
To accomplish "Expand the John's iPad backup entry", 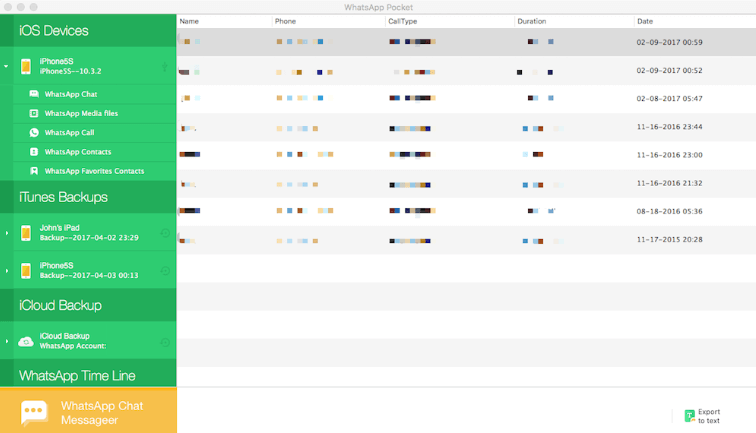I will tap(6, 233).
